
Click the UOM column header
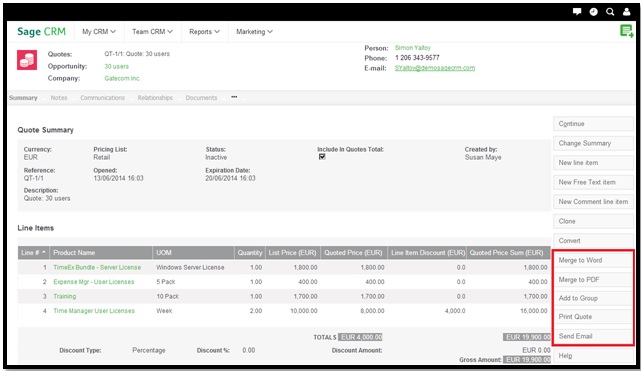point(193,253)
